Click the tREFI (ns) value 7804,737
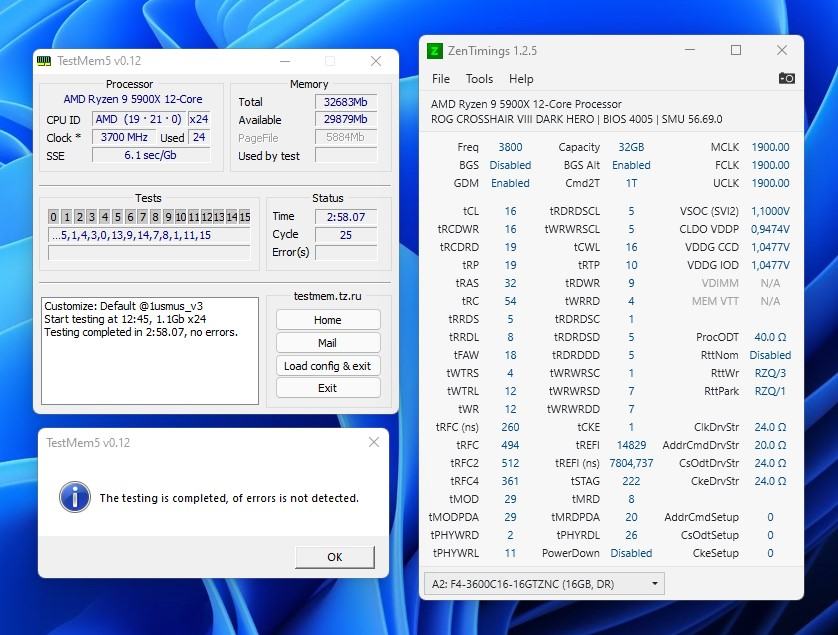 [x=631, y=463]
